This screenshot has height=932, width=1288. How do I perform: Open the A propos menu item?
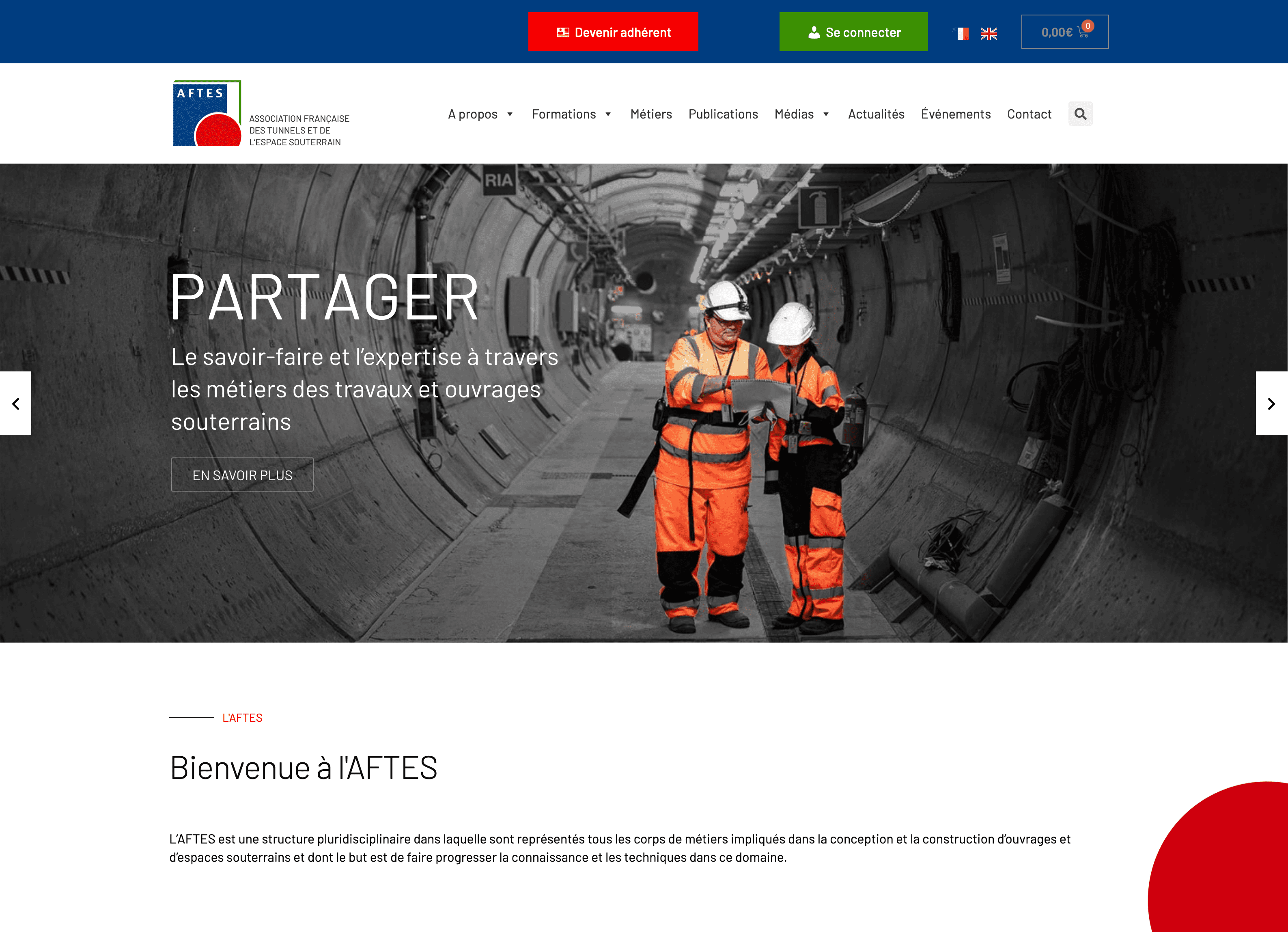(x=472, y=114)
